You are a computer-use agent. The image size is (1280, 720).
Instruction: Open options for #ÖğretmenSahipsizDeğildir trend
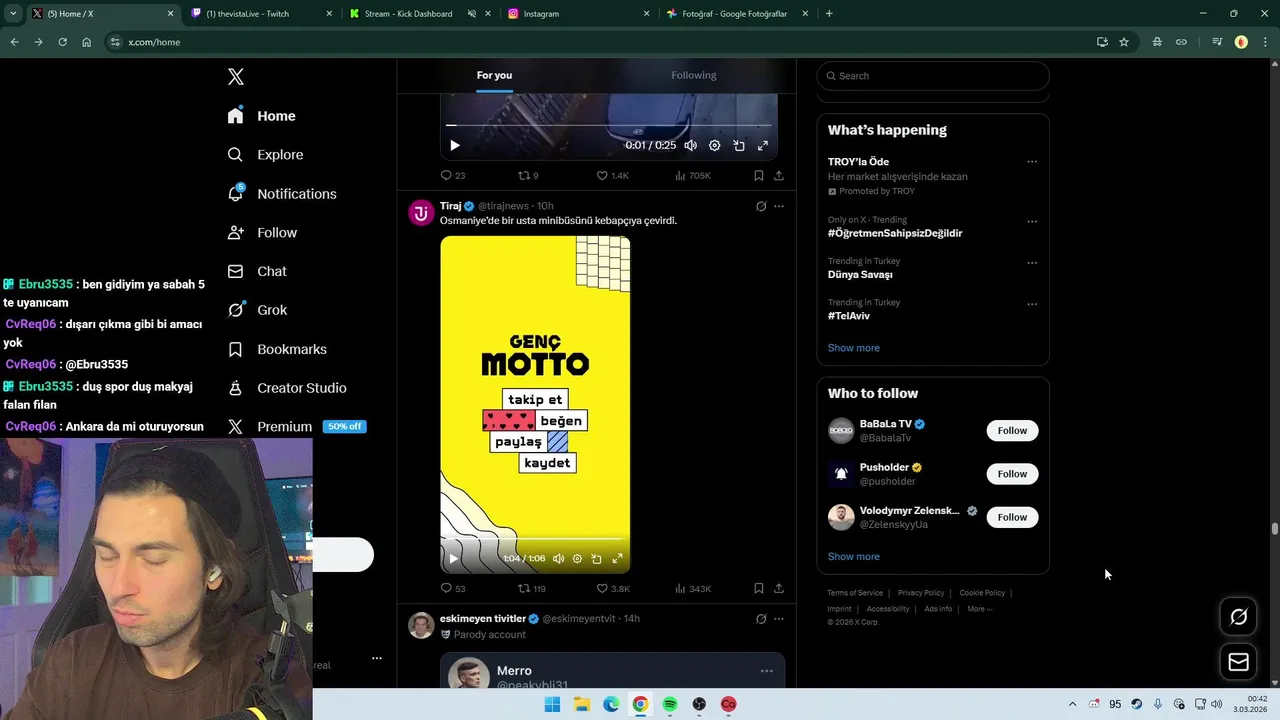[x=1032, y=221]
